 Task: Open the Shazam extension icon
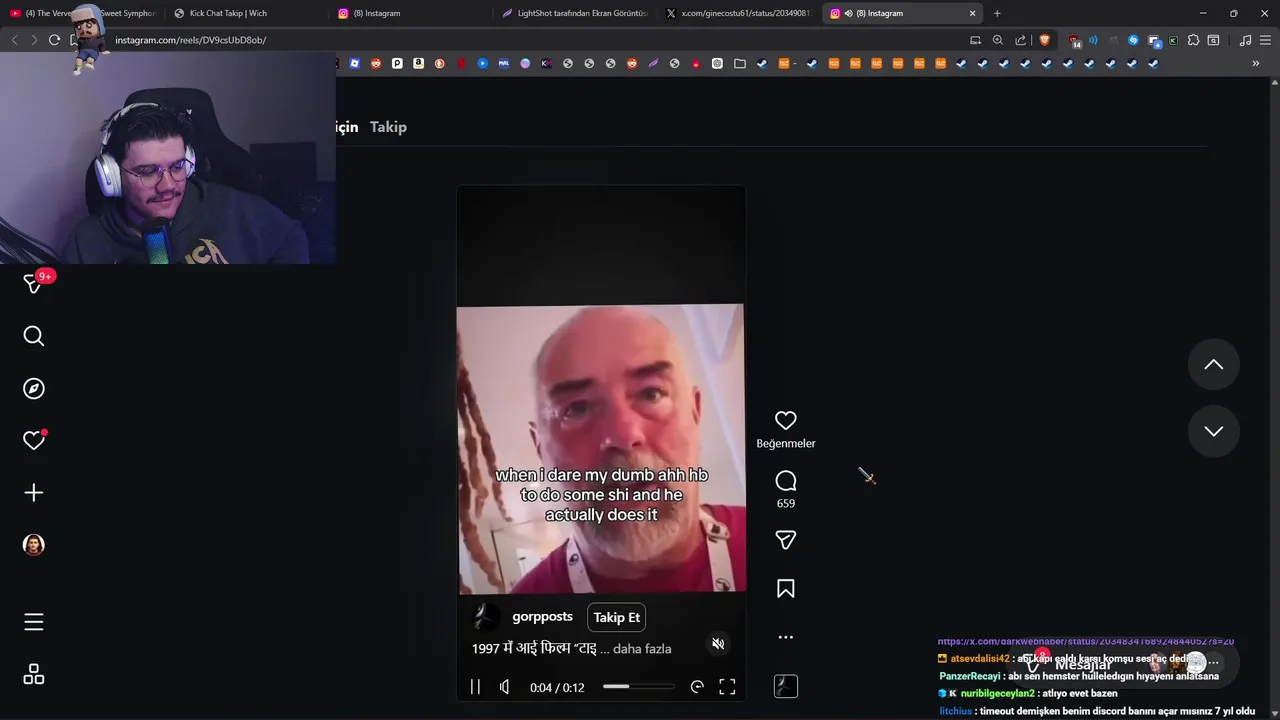click(x=1133, y=40)
